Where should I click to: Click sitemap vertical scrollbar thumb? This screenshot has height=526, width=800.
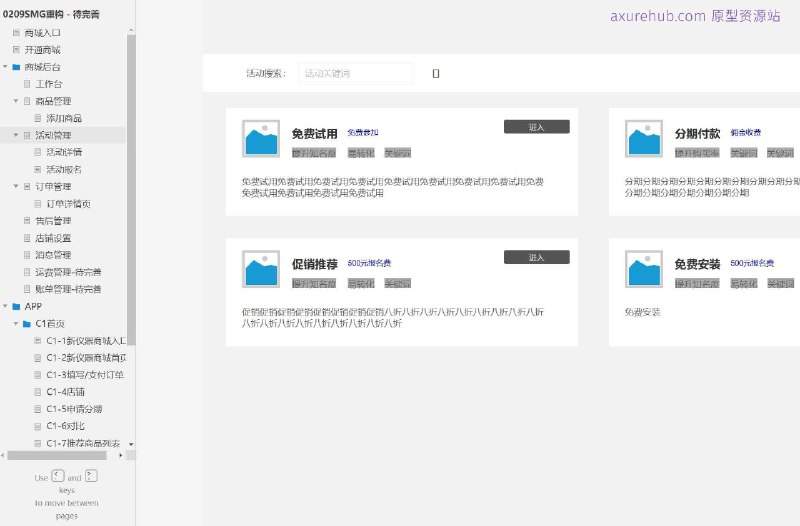131,190
